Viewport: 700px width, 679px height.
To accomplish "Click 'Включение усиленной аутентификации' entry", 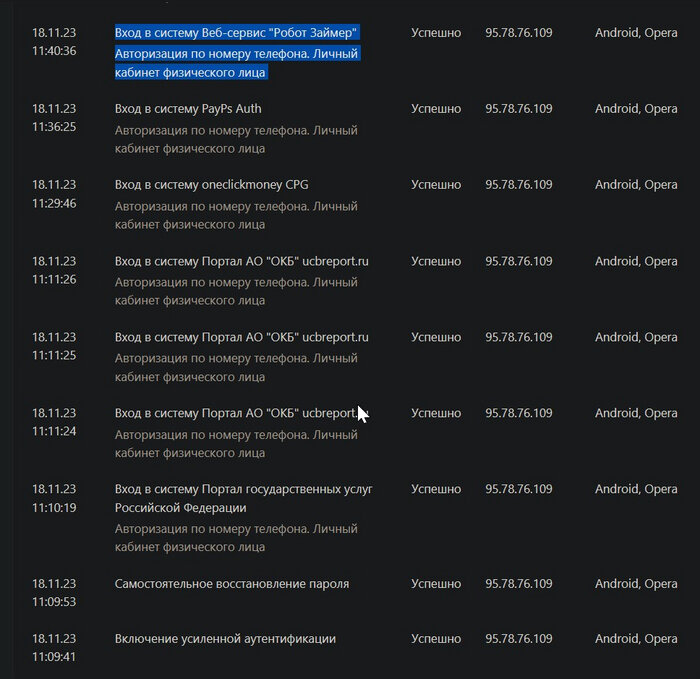I will click(x=225, y=638).
